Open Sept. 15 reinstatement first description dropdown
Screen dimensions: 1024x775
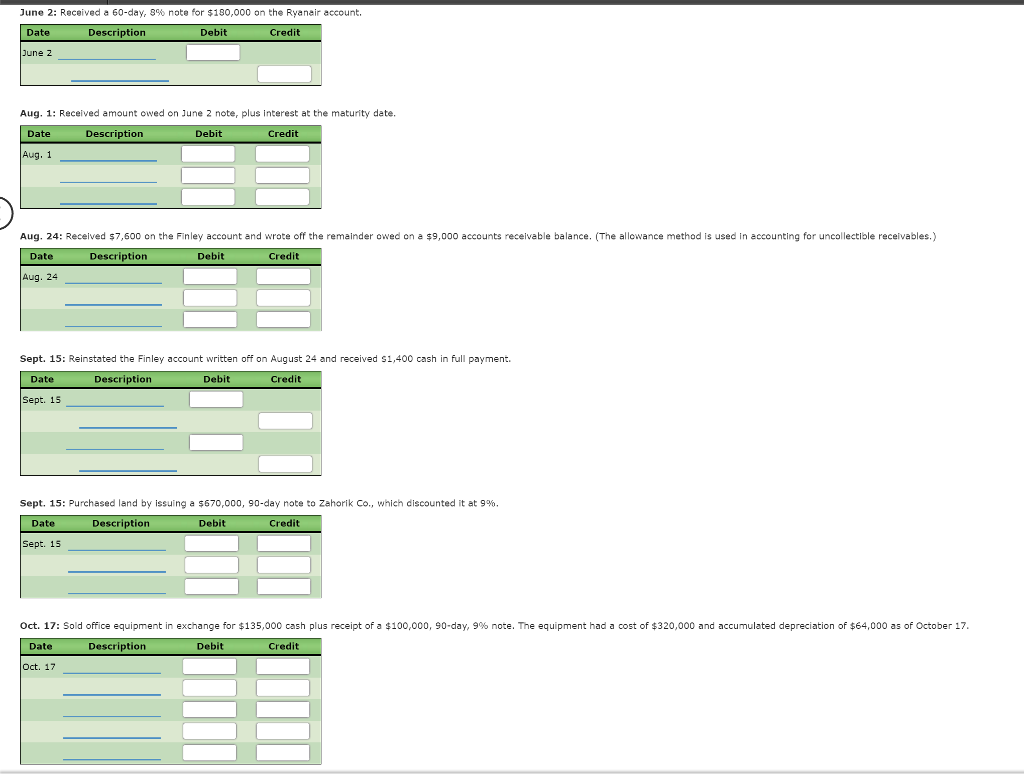pyautogui.click(x=115, y=400)
